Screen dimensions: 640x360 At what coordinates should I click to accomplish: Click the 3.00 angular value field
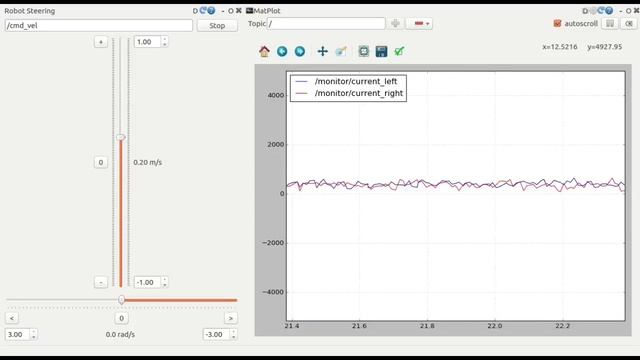click(x=18, y=334)
